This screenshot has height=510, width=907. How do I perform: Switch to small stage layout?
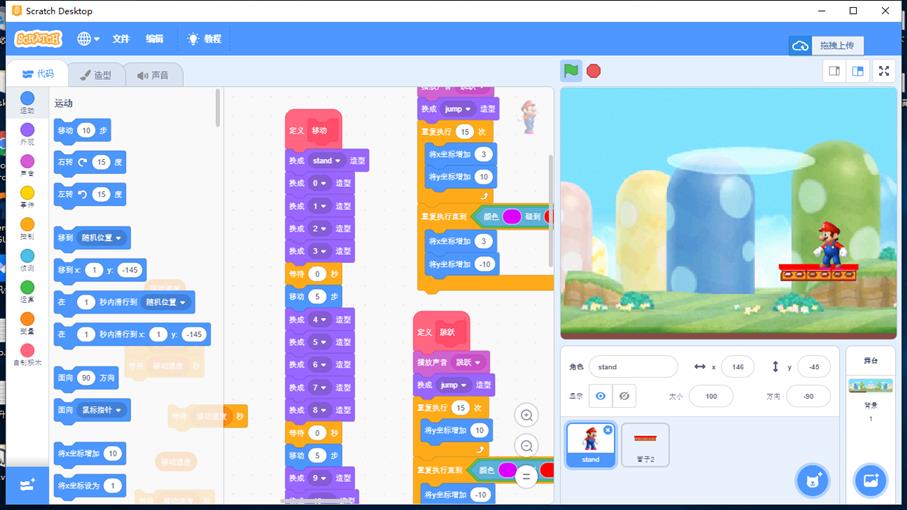pyautogui.click(x=835, y=71)
